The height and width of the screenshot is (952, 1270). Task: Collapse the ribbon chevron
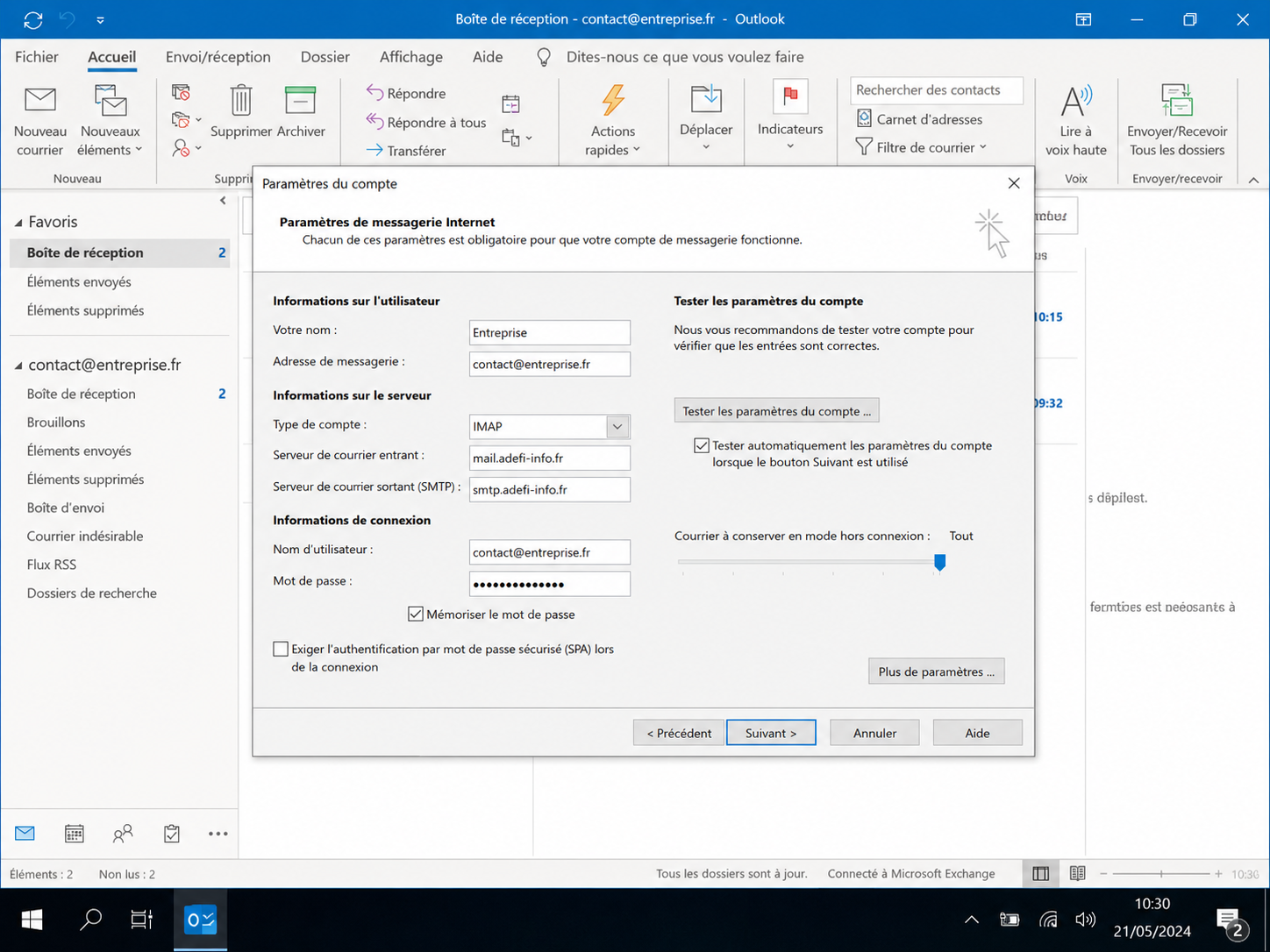[1253, 180]
